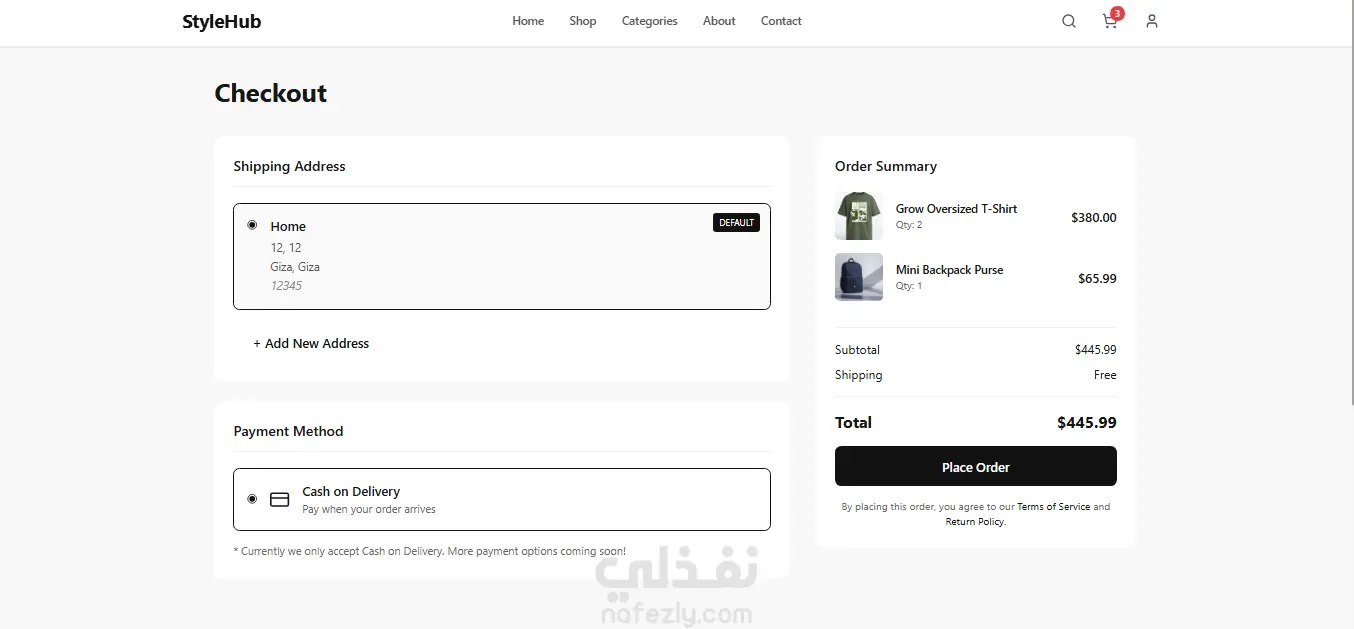
Task: Open the Terms of Service link
Action: point(1054,507)
